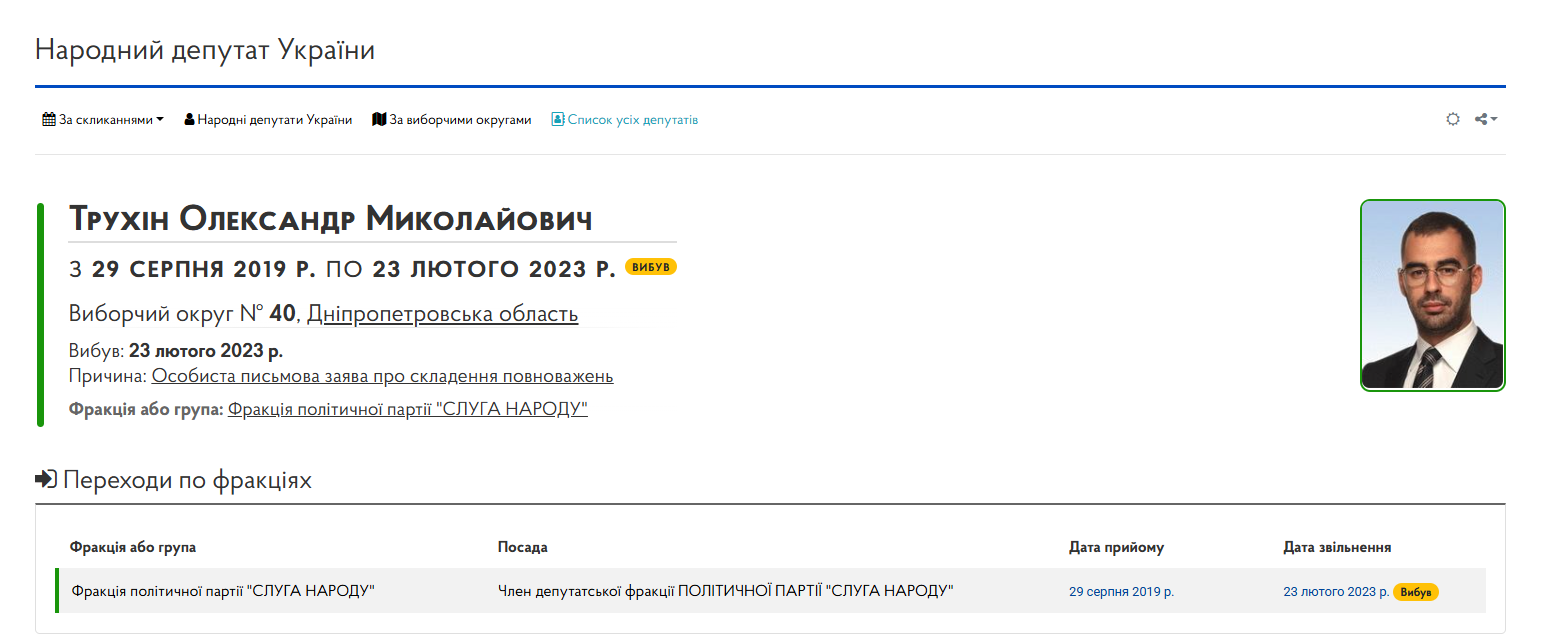Viewport: 1547px width, 635px height.
Task: Click the deputy's portrait photo
Action: [x=1432, y=295]
